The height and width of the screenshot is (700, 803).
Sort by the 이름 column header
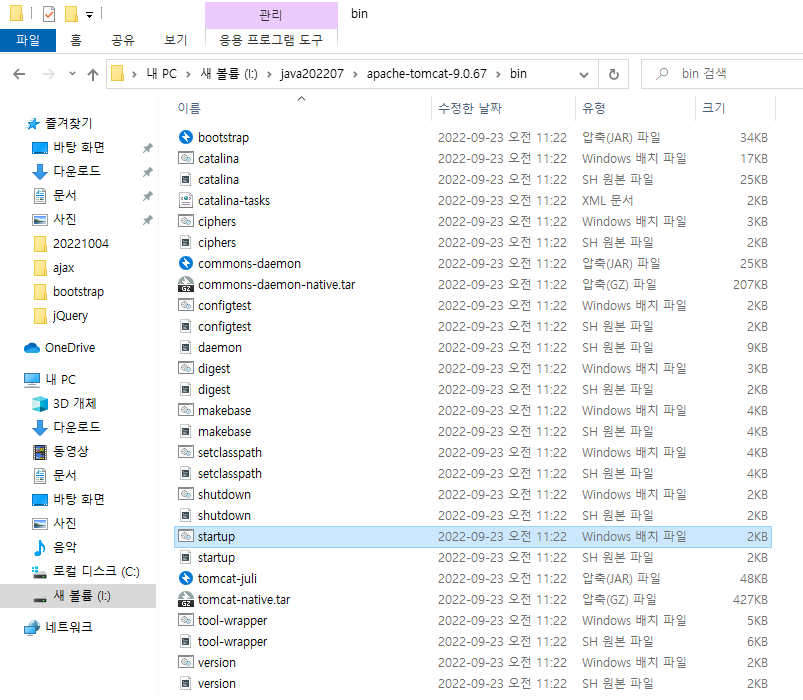[189, 108]
